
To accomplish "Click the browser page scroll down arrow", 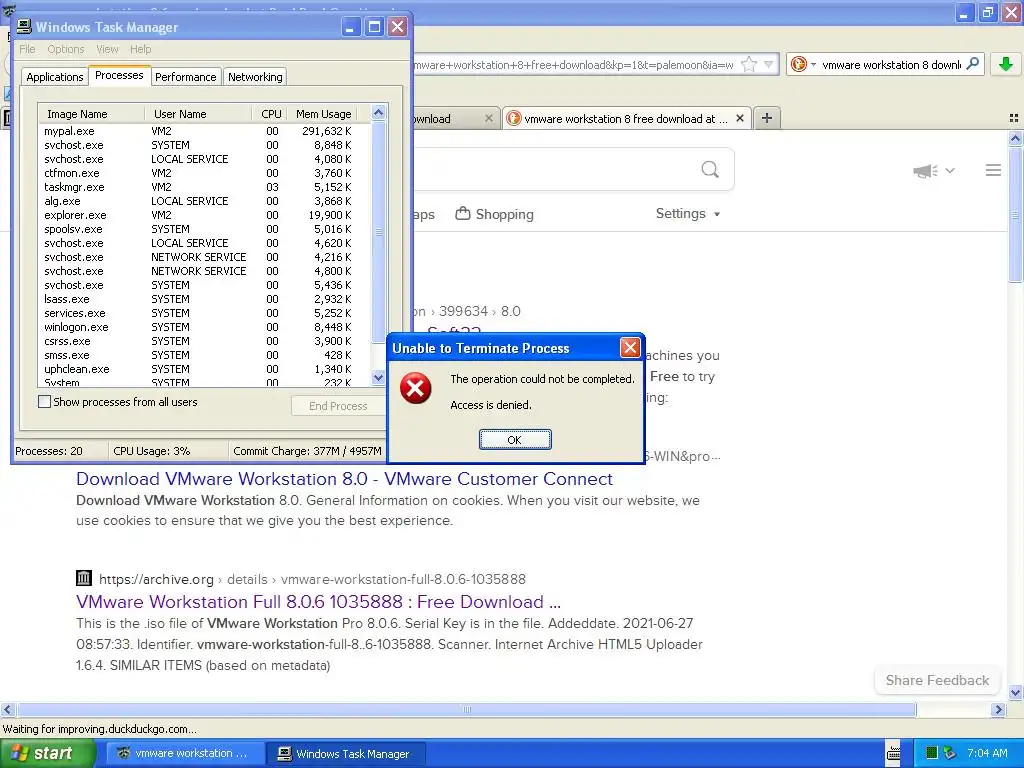I will click(x=1015, y=693).
